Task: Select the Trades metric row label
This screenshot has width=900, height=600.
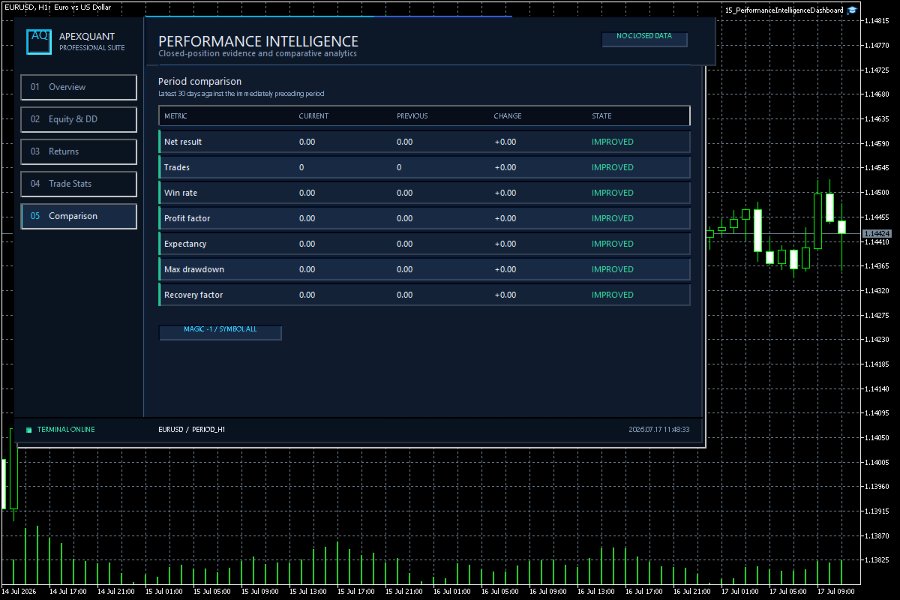Action: click(x=176, y=167)
